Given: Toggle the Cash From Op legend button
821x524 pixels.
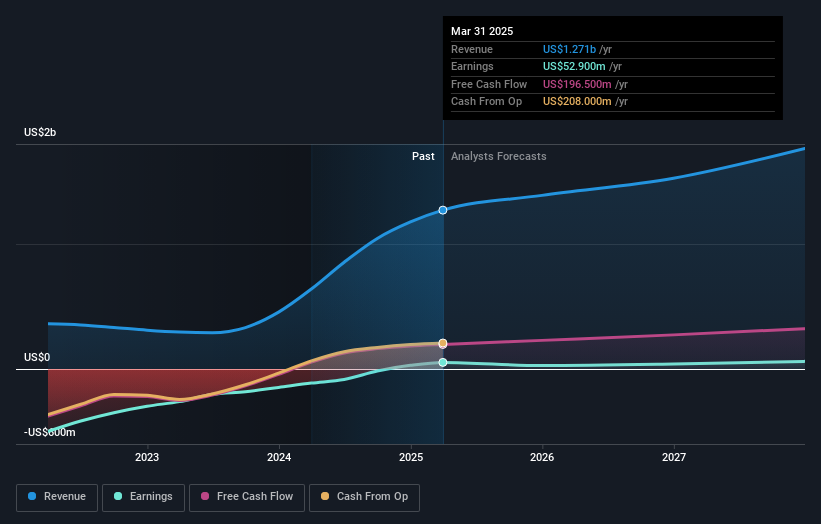Looking at the screenshot, I should pyautogui.click(x=364, y=497).
